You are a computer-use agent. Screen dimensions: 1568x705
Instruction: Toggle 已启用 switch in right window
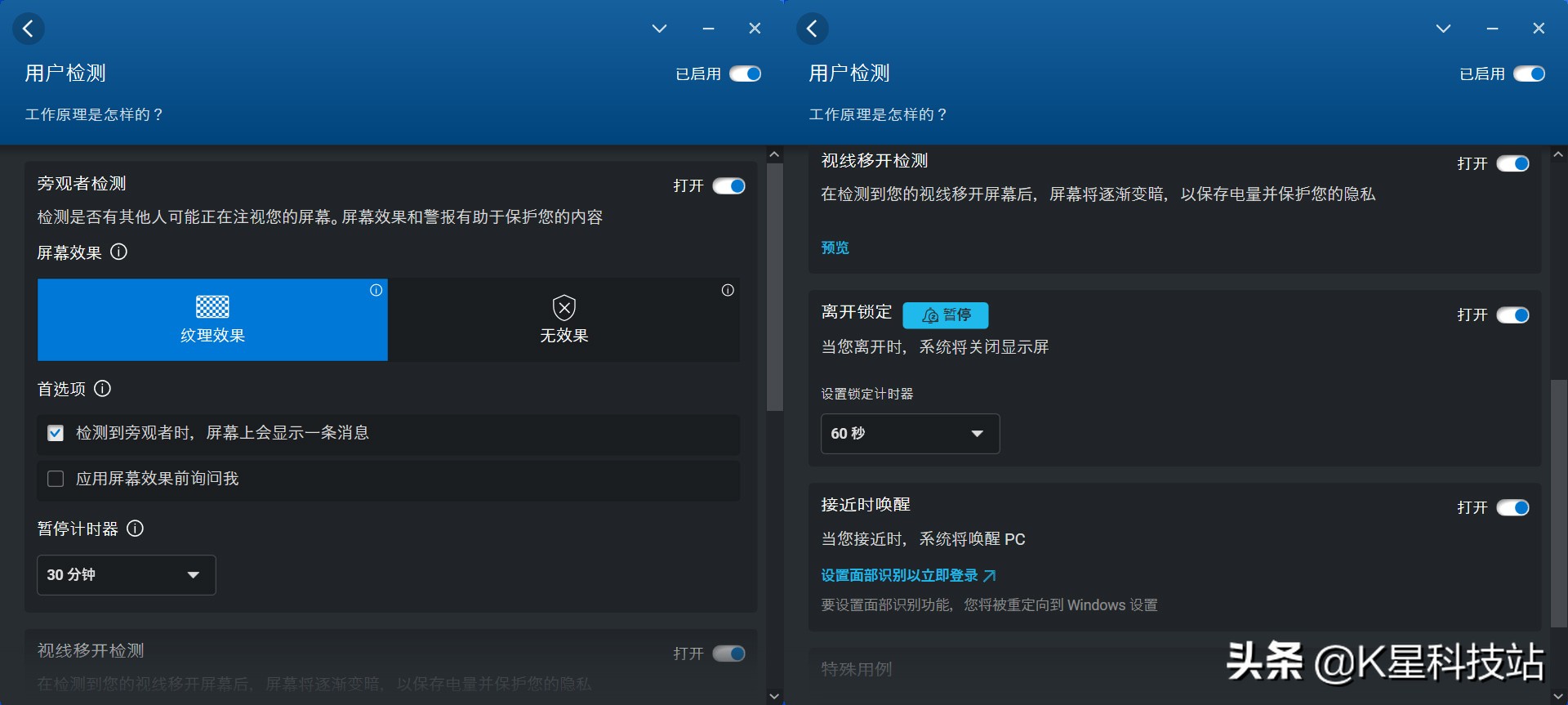(x=1529, y=74)
